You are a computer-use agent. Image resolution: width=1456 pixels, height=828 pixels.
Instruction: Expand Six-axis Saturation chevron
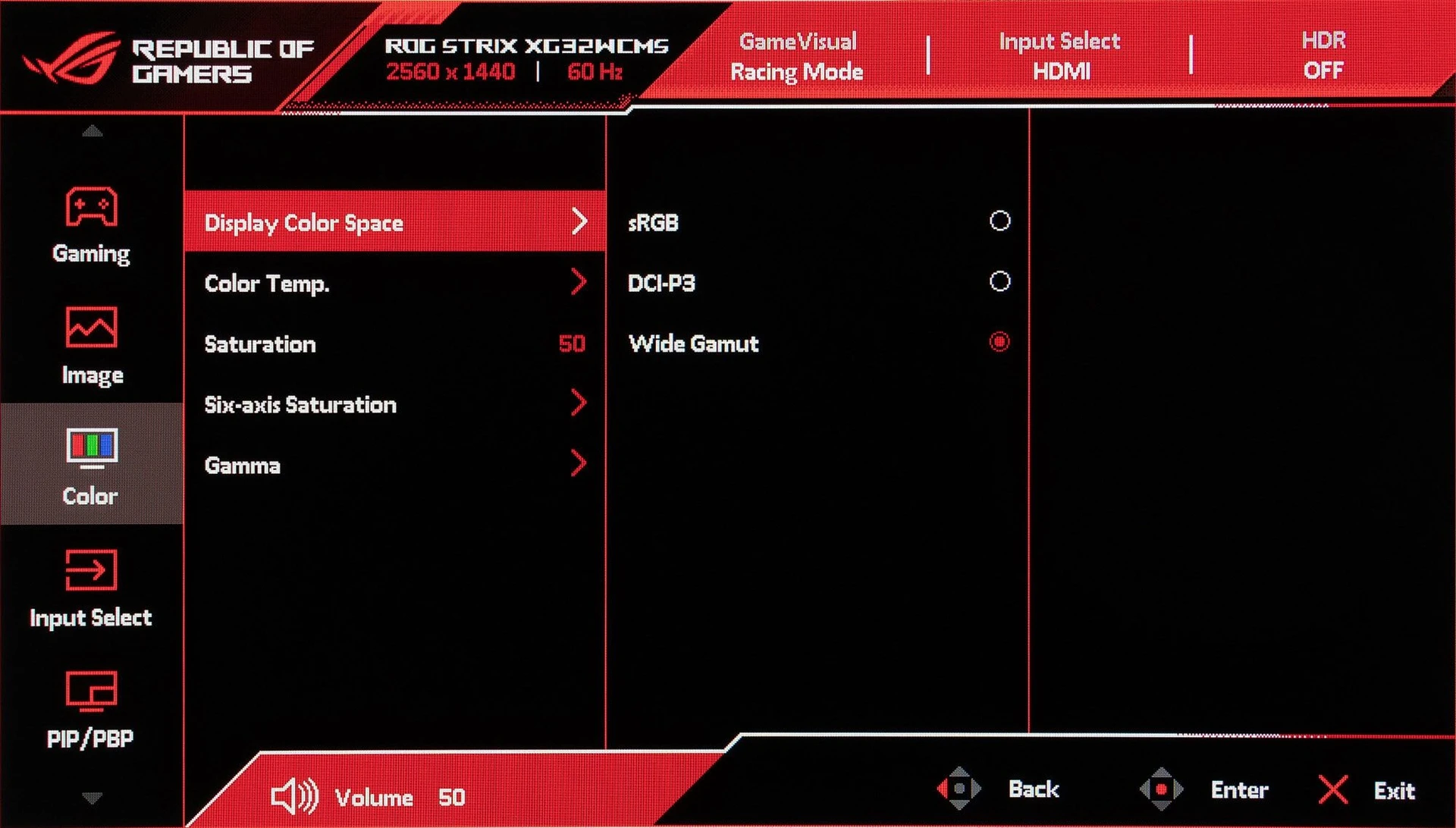click(579, 403)
